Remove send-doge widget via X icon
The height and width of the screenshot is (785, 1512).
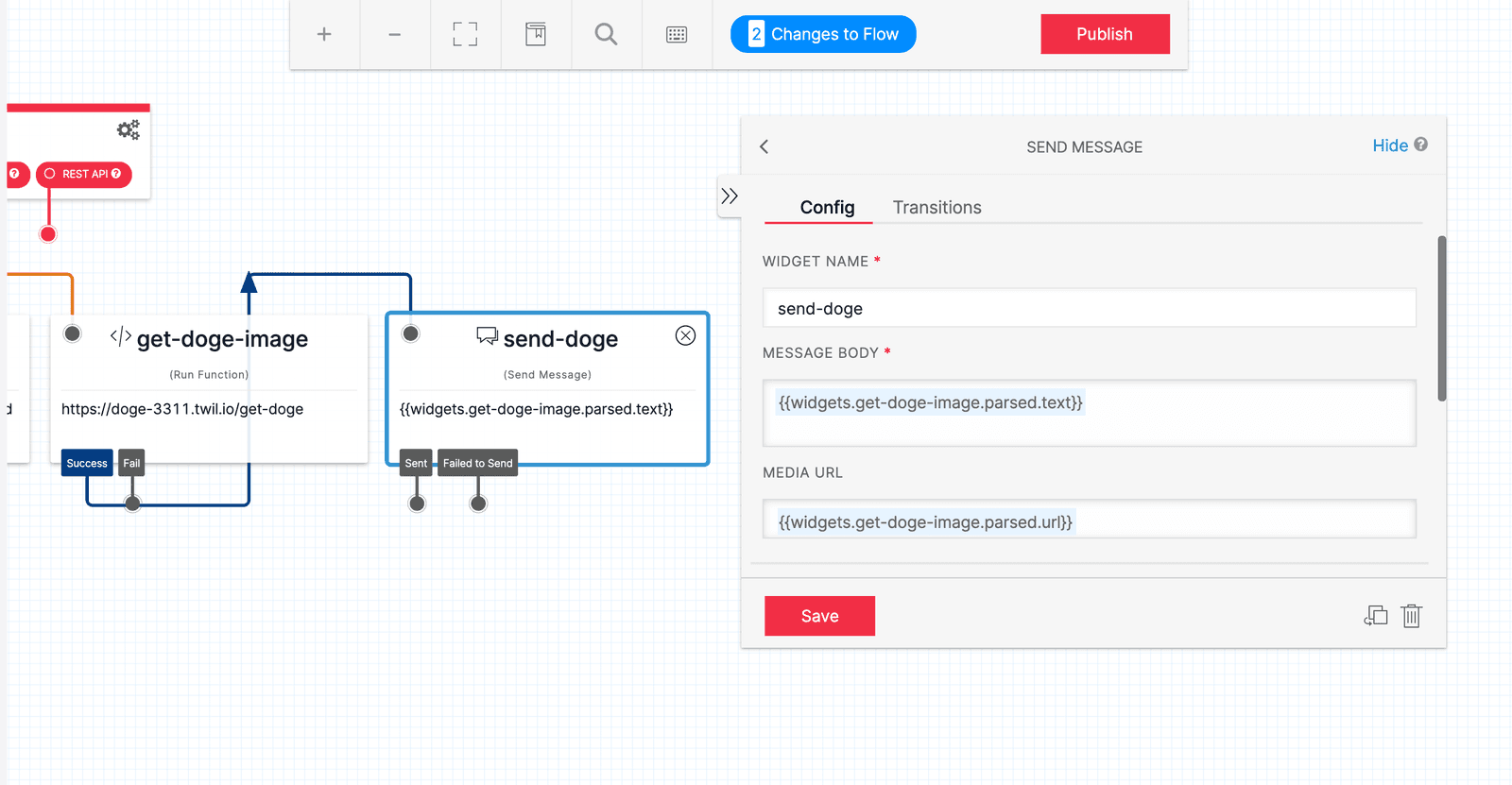tap(685, 335)
